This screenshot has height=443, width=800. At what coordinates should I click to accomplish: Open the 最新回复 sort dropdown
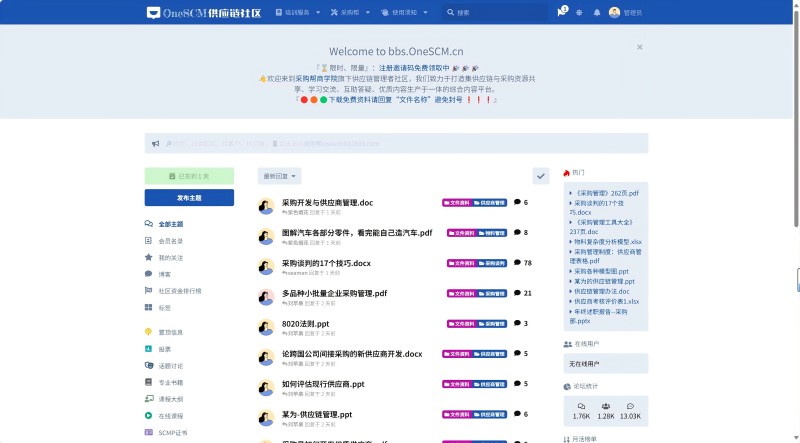(280, 176)
